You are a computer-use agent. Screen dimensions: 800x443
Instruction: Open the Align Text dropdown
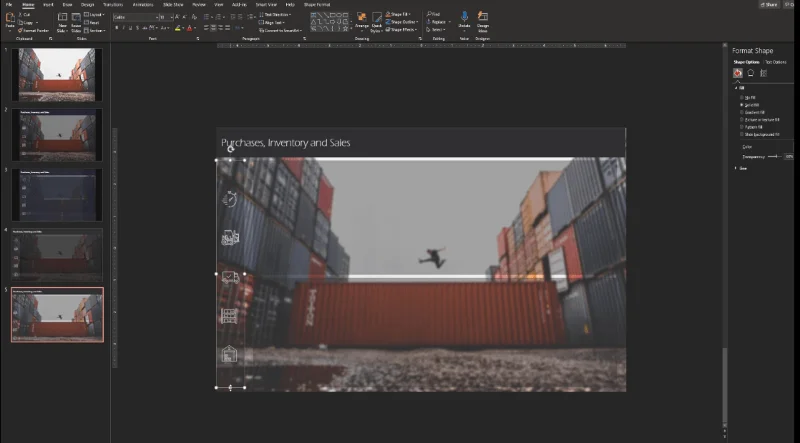pos(272,22)
